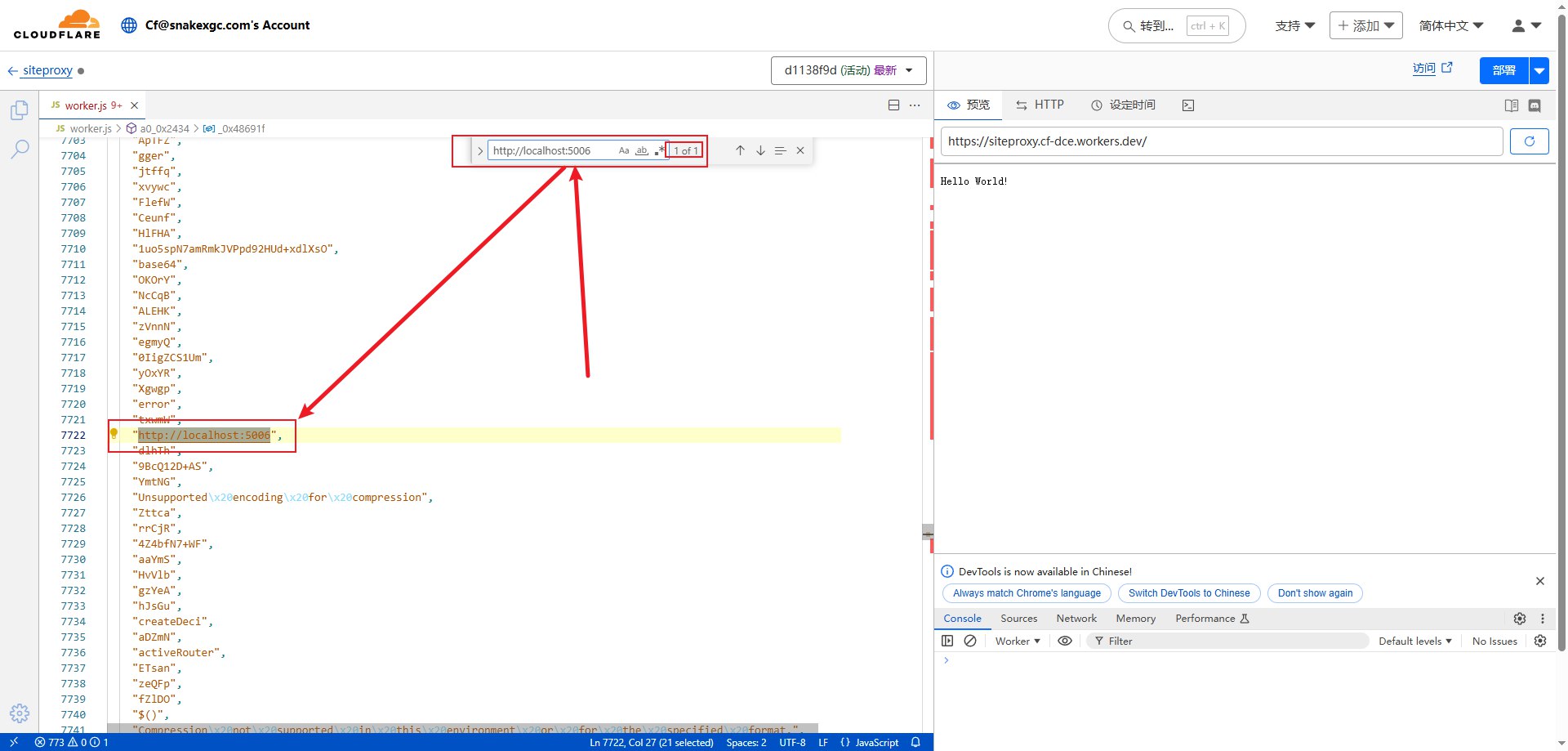Viewport: 1568px width, 751px height.
Task: Click Don't show again
Action: tap(1315, 593)
